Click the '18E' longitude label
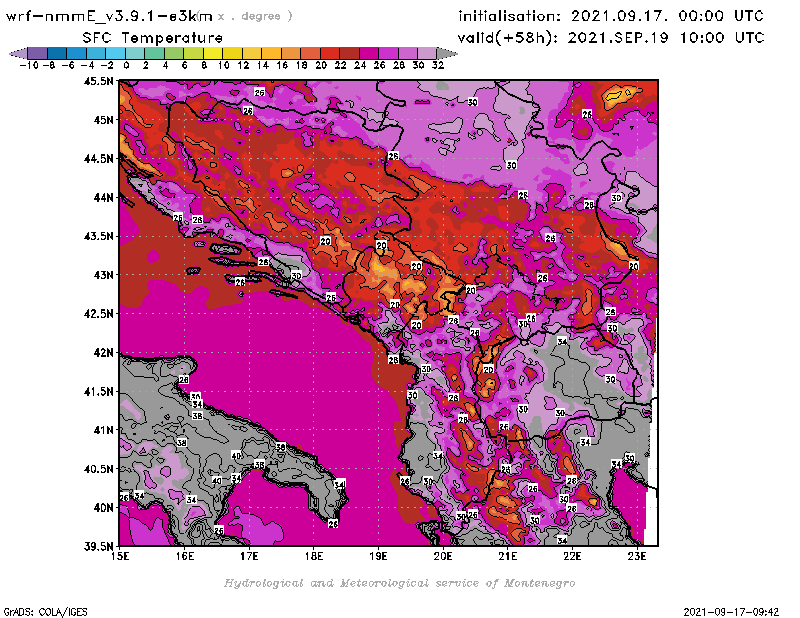Viewport: 800px width, 618px height. pyautogui.click(x=314, y=556)
